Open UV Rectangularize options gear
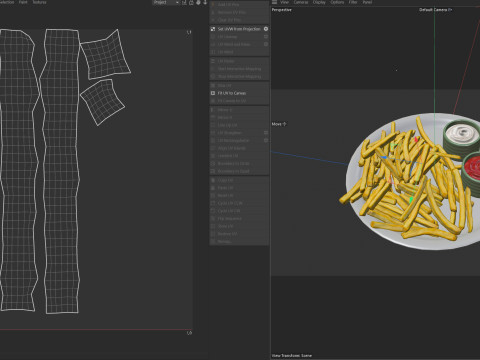The width and height of the screenshot is (480, 360). pos(266,140)
